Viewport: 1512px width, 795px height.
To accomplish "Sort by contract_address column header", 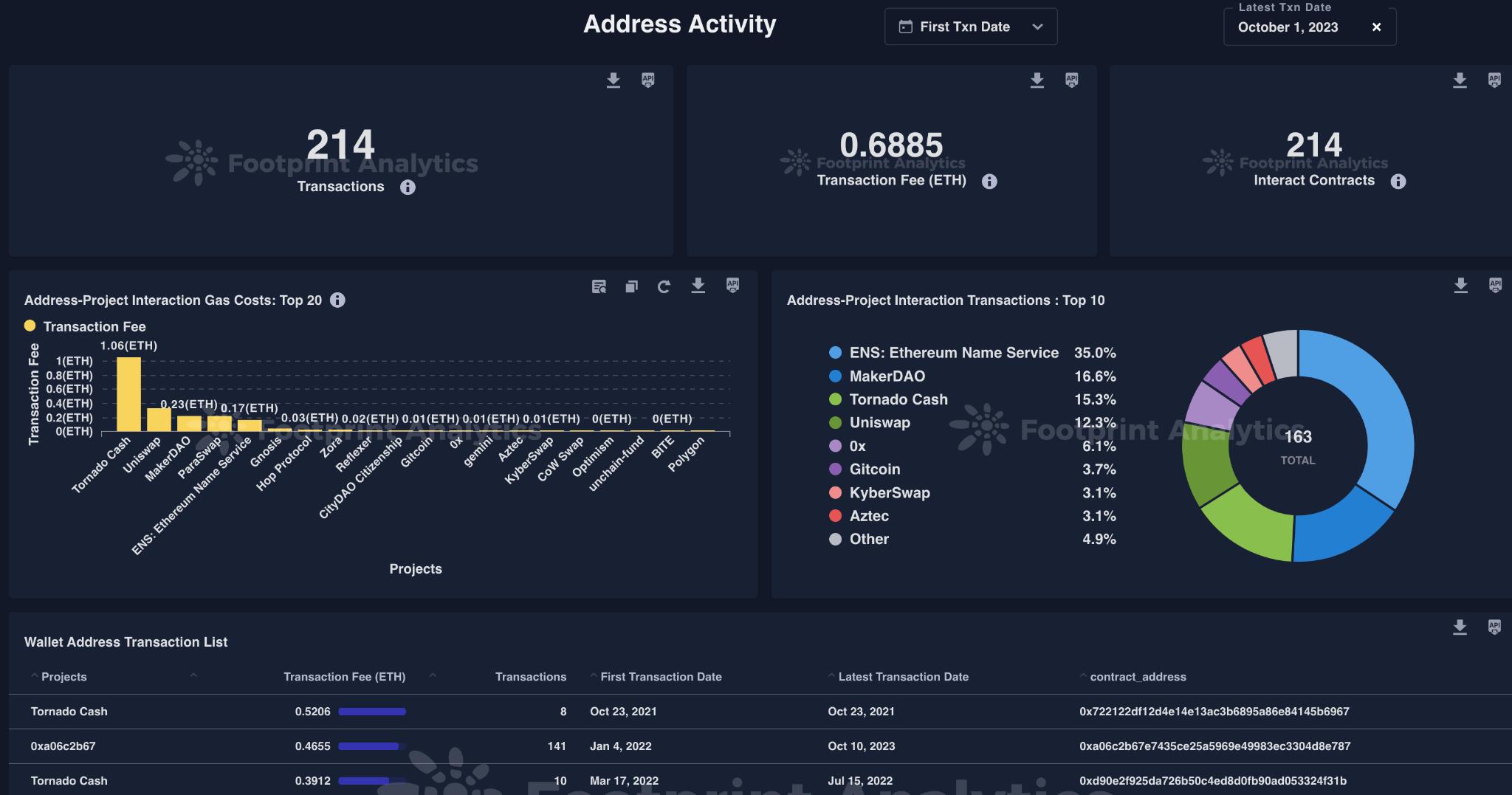I will [1138, 677].
